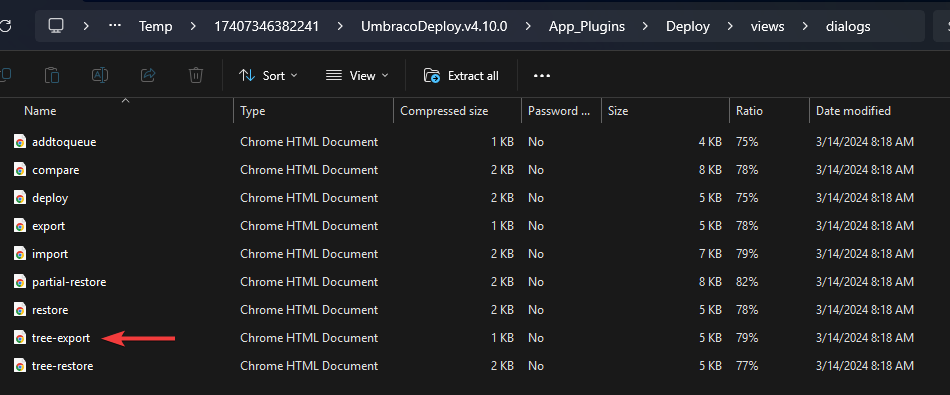The width and height of the screenshot is (950, 395).
Task: Open the Sort dropdown
Action: pos(268,76)
